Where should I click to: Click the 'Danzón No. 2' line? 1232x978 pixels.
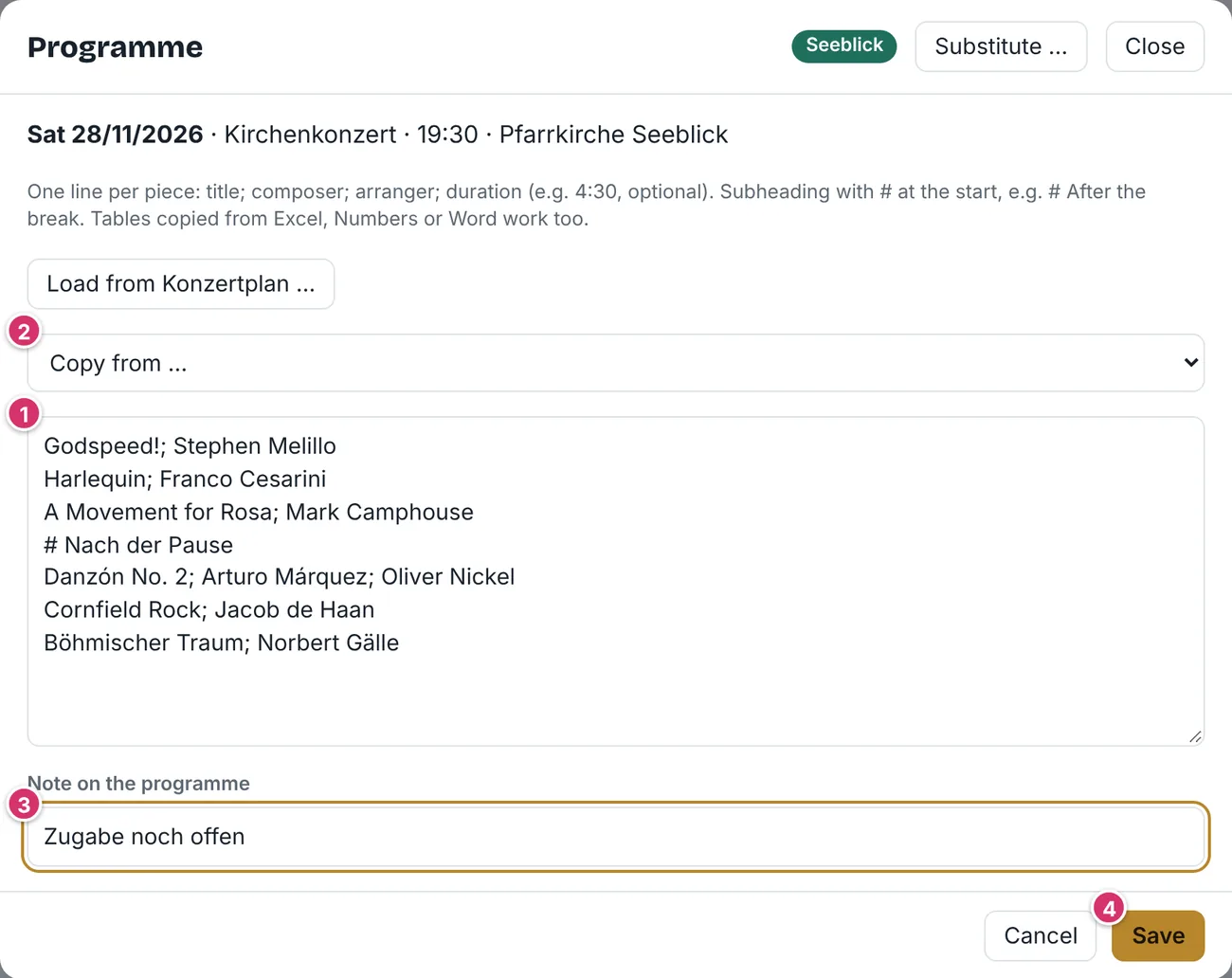point(280,577)
